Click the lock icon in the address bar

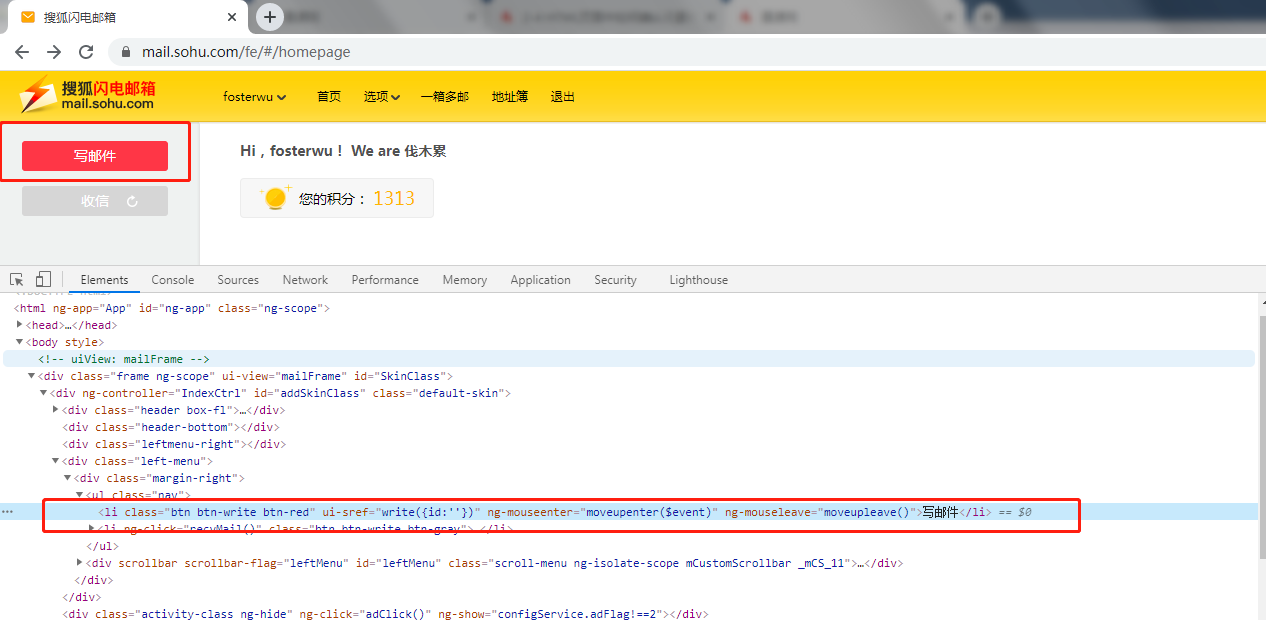126,52
